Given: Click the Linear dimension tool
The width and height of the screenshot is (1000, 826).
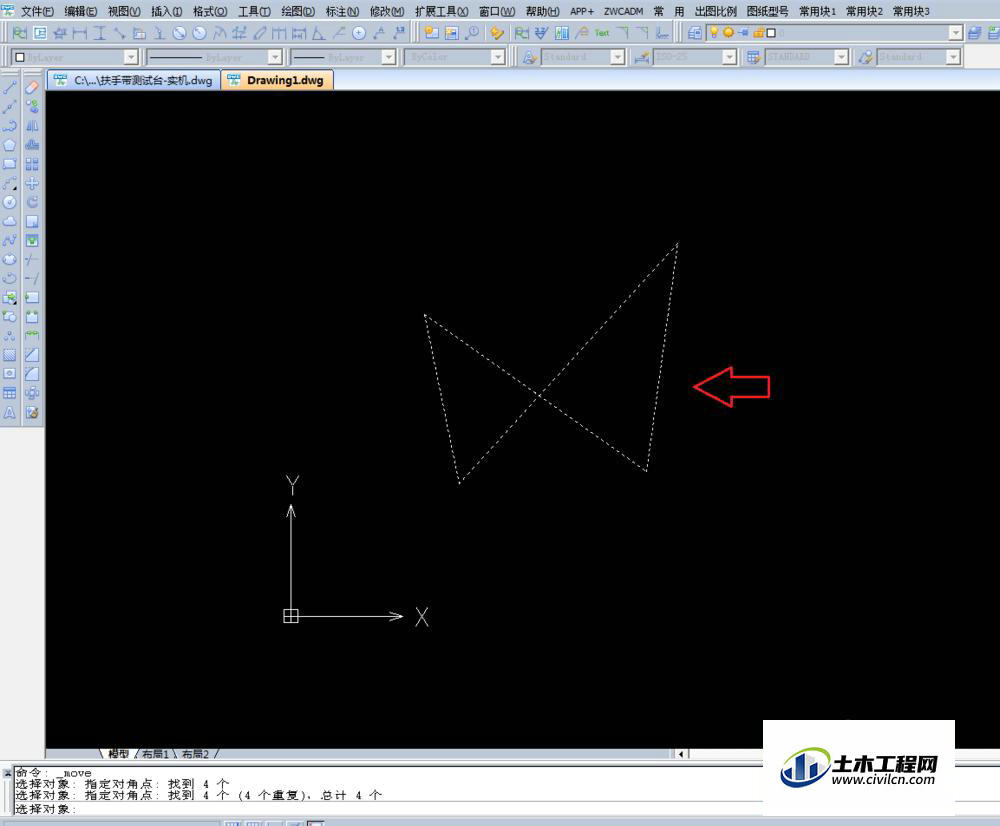Looking at the screenshot, I should [x=80, y=33].
